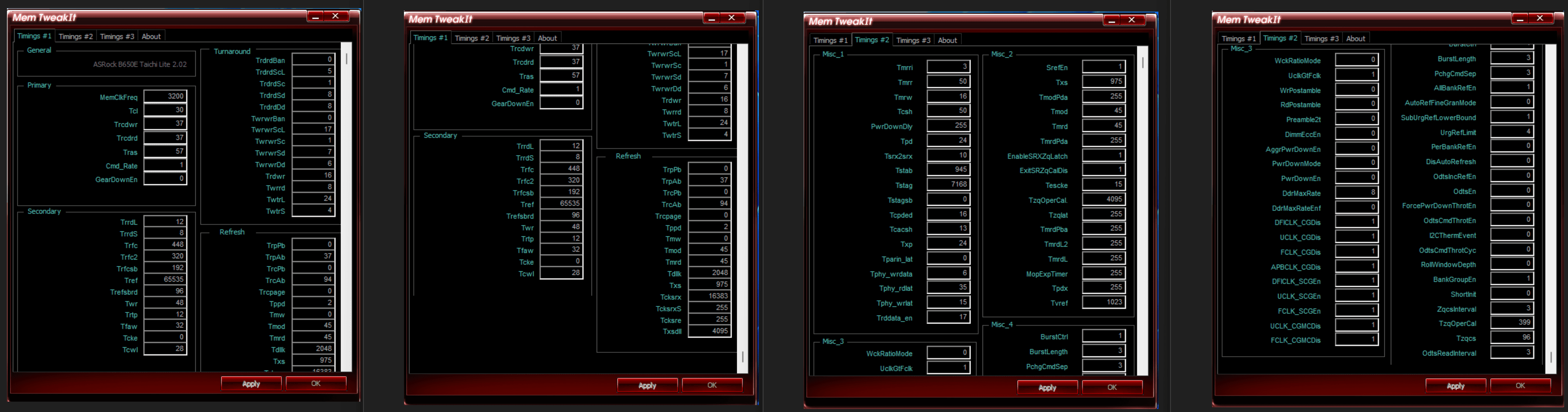Open Timings #2 tab in leftmost window
The width and height of the screenshot is (1568, 412).
click(75, 37)
